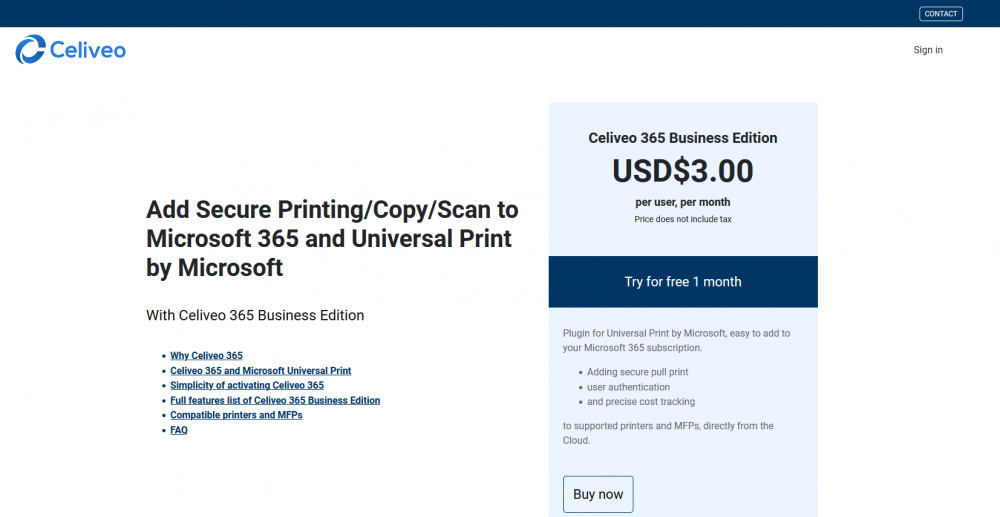Jump to the FAQ link
Image resolution: width=1000 pixels, height=517 pixels.
coord(179,430)
